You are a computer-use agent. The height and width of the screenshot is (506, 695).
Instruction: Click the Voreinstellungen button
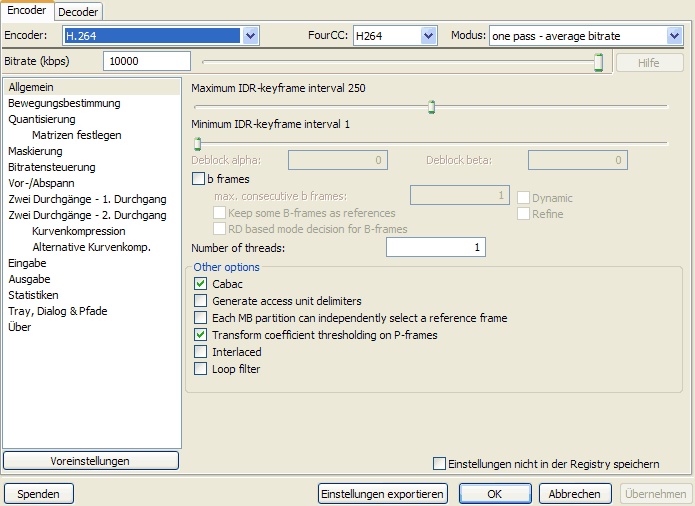91,461
